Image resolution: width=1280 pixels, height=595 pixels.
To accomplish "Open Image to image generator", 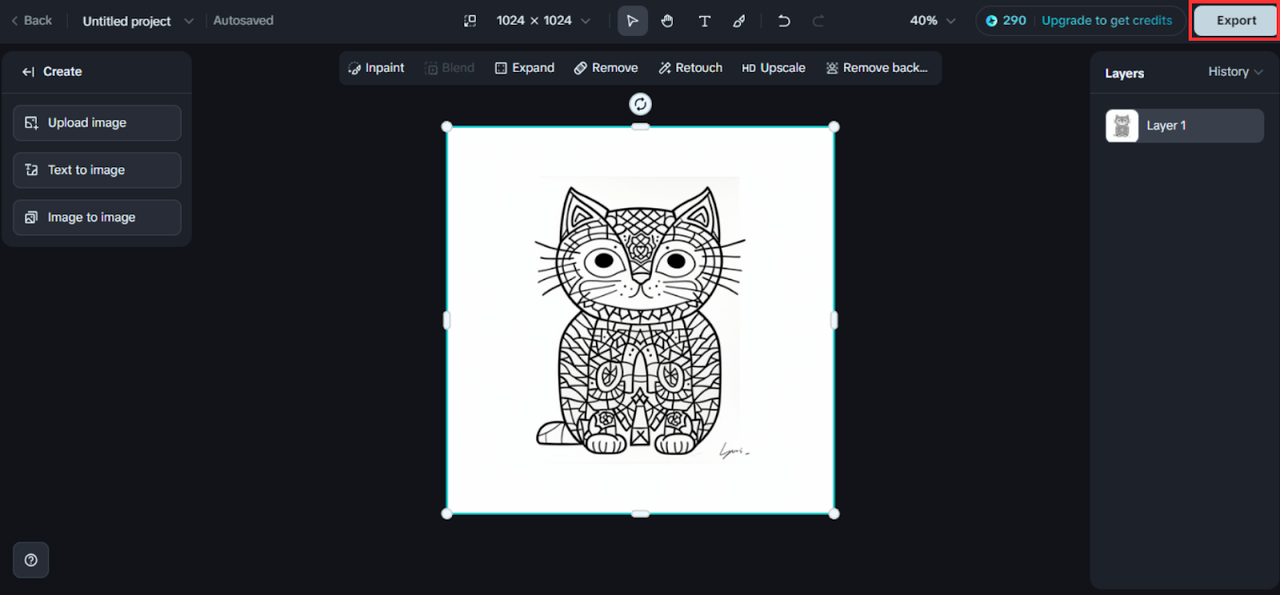I will tap(97, 217).
